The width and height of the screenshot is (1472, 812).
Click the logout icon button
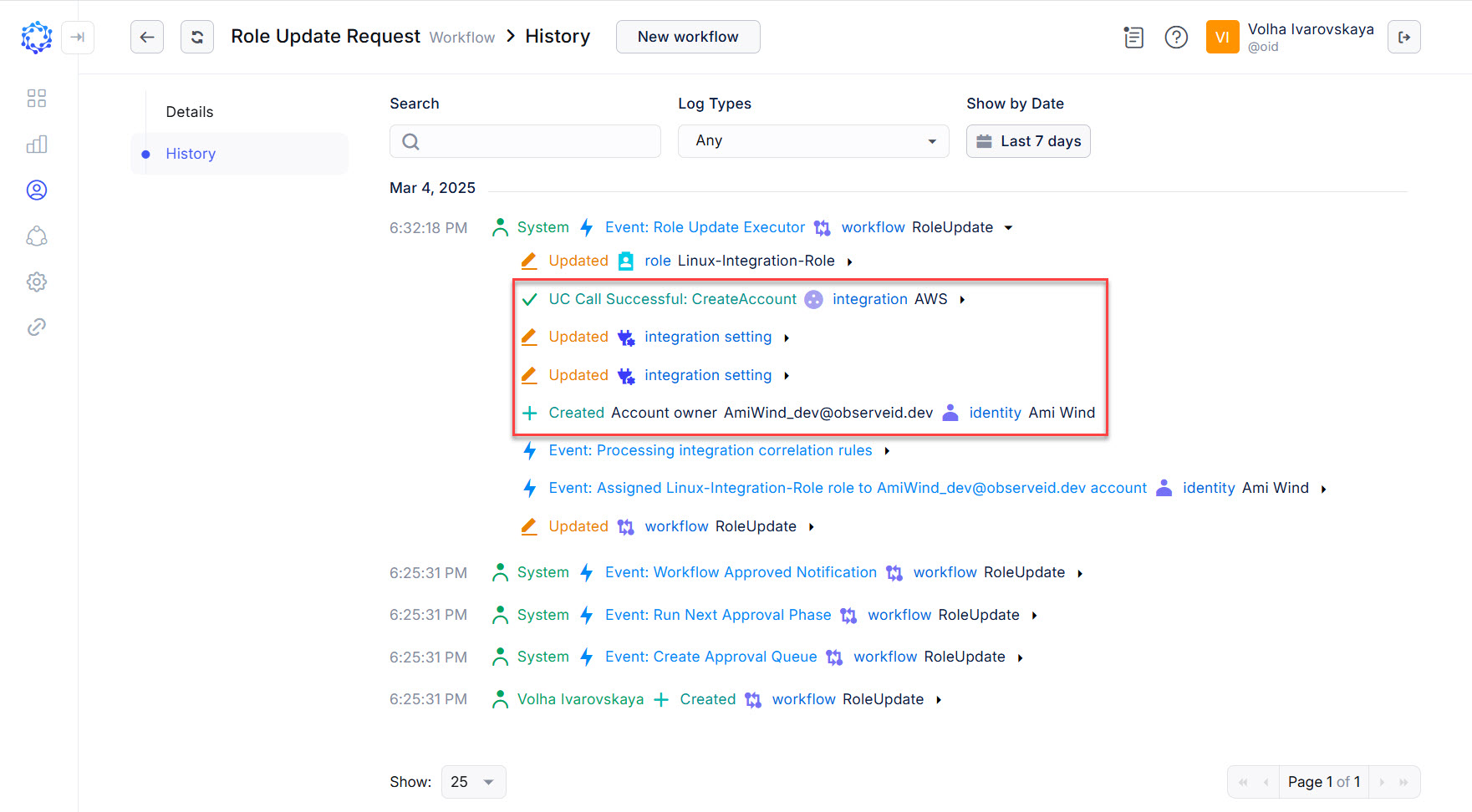(1403, 37)
